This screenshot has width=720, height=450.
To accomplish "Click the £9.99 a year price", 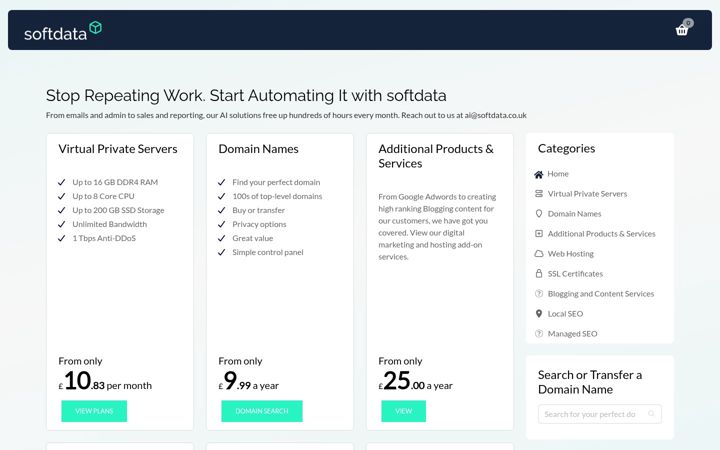I will tap(248, 381).
